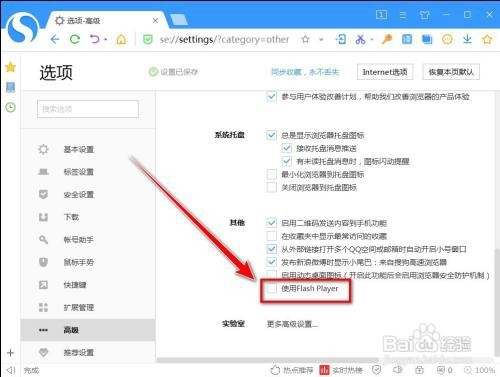Click the blue sync favorites link
The height and width of the screenshot is (377, 500).
[x=305, y=72]
